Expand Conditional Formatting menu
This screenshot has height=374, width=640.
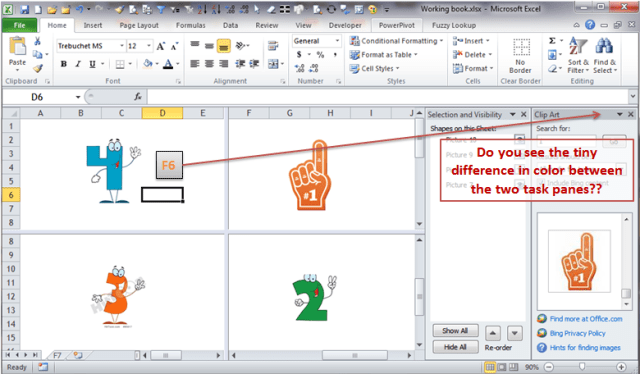(396, 41)
